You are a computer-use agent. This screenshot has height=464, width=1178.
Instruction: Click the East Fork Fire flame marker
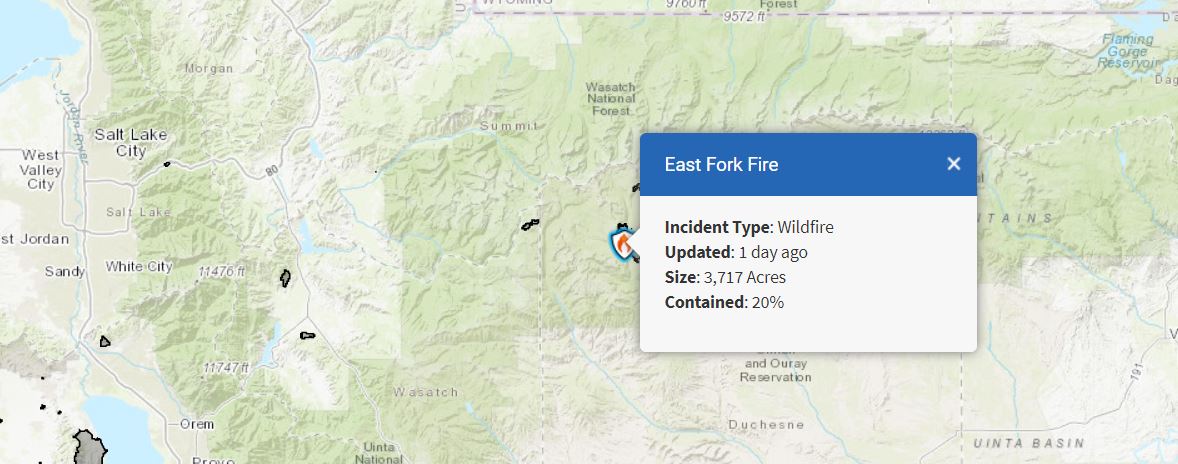623,243
